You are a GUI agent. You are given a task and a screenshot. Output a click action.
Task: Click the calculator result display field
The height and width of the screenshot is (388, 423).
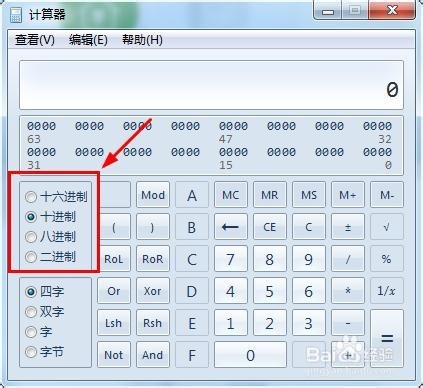[x=212, y=85]
